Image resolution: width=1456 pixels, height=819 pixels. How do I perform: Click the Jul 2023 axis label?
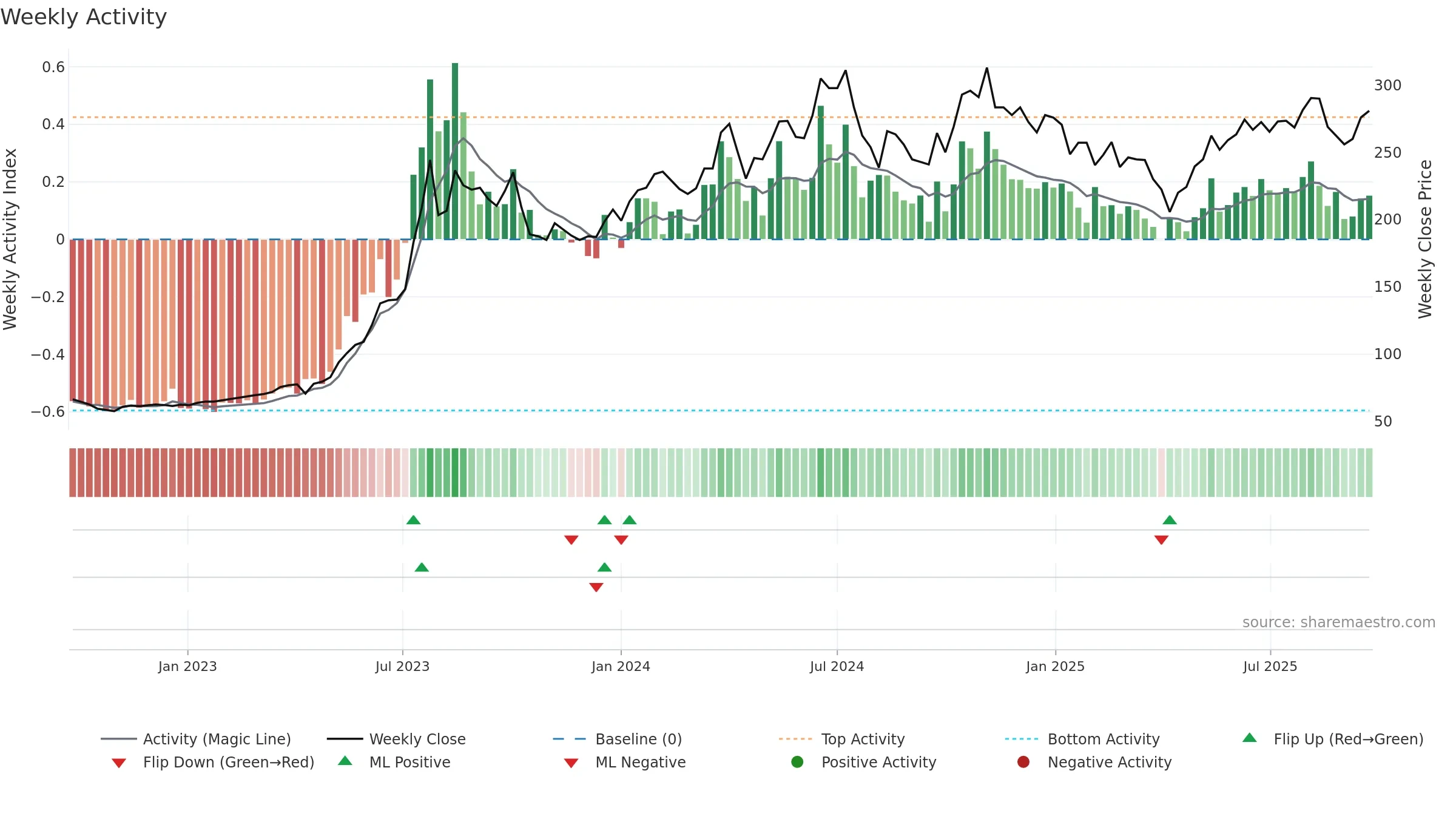point(402,666)
